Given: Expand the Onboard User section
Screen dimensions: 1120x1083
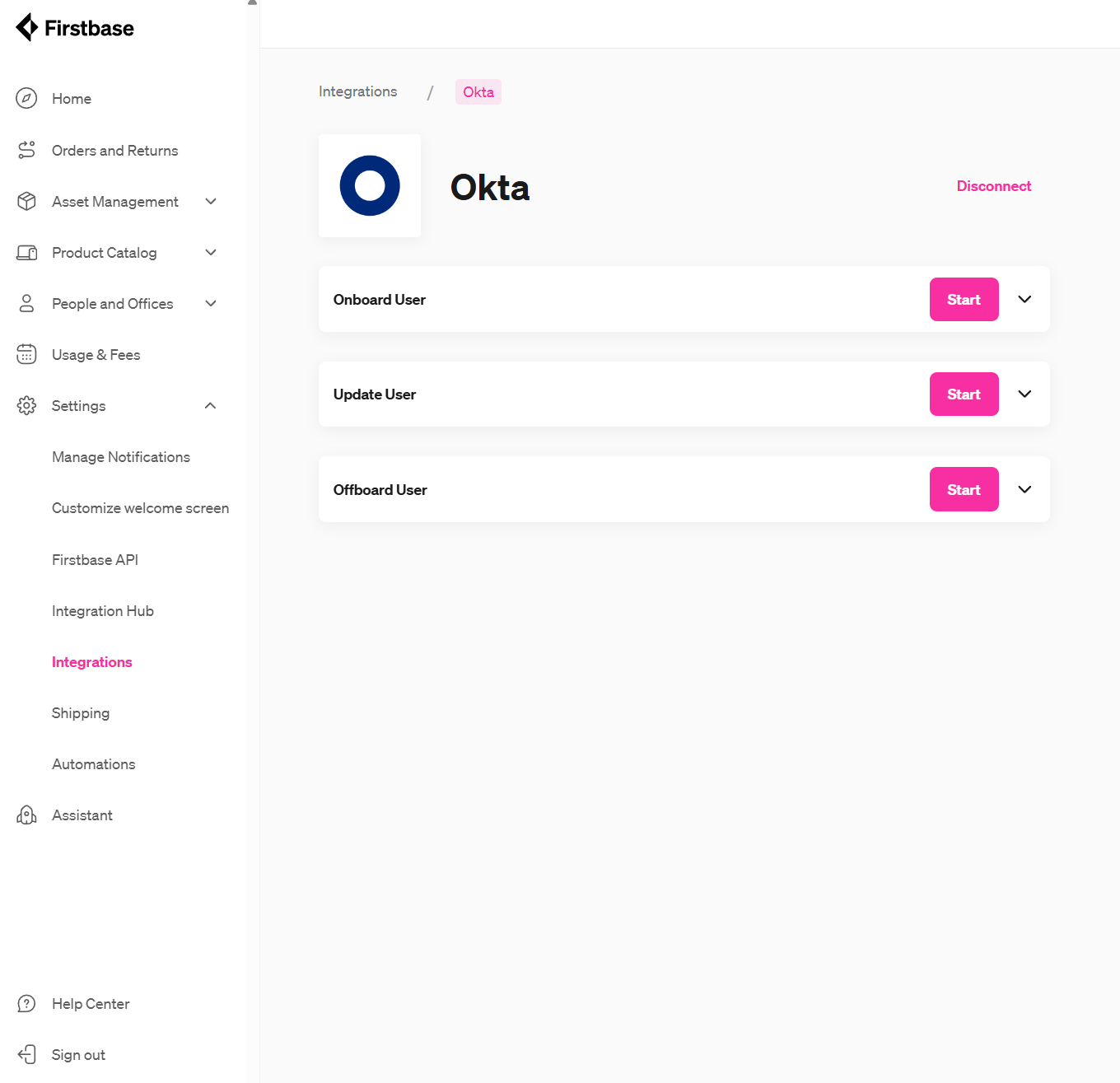Looking at the screenshot, I should pos(1024,299).
